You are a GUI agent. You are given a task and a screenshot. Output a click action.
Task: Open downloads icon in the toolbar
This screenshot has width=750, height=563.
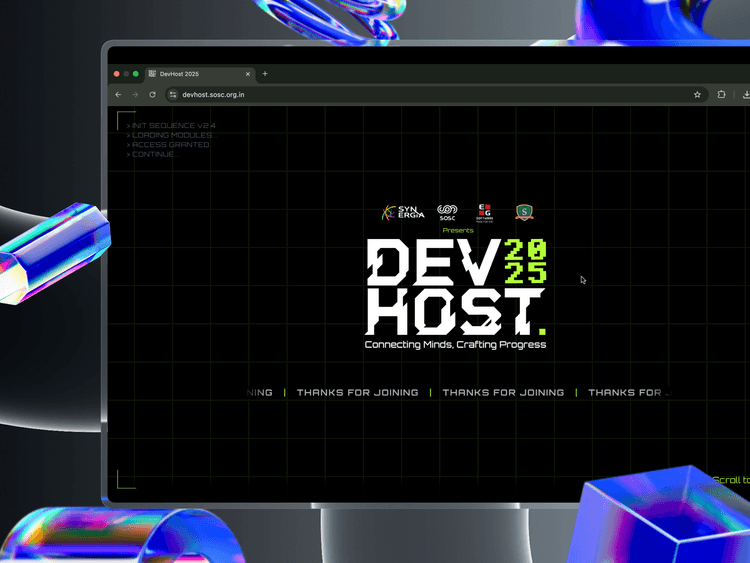pos(746,95)
